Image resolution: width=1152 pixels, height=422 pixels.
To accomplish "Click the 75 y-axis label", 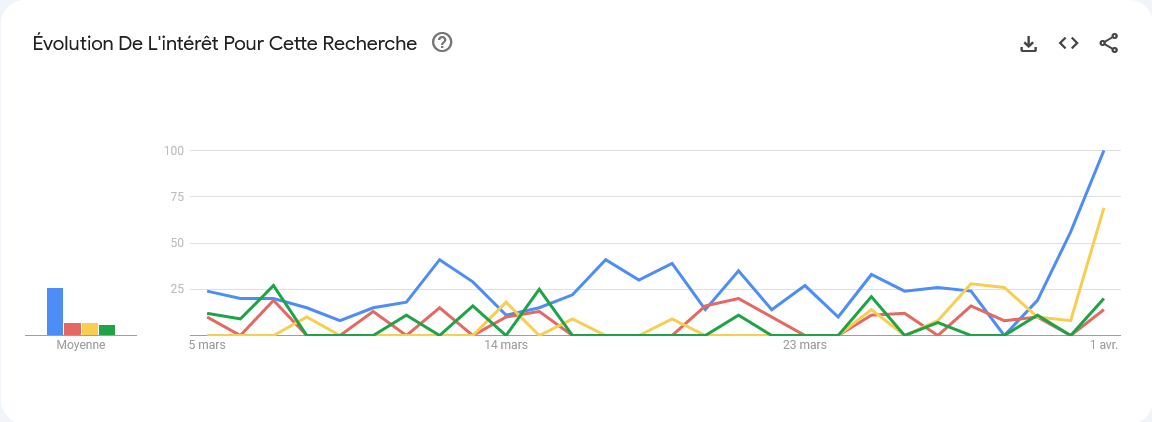I will [x=176, y=197].
